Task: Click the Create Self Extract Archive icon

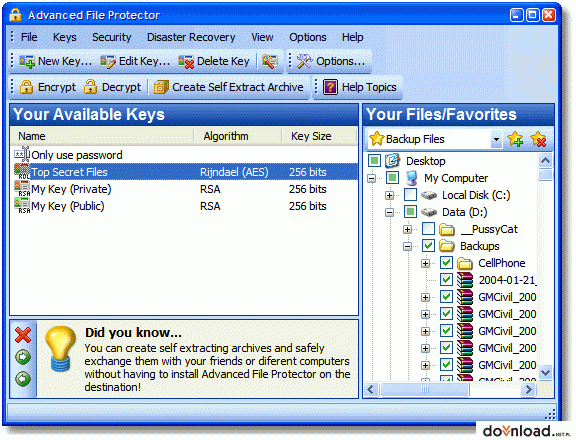Action: 161,87
